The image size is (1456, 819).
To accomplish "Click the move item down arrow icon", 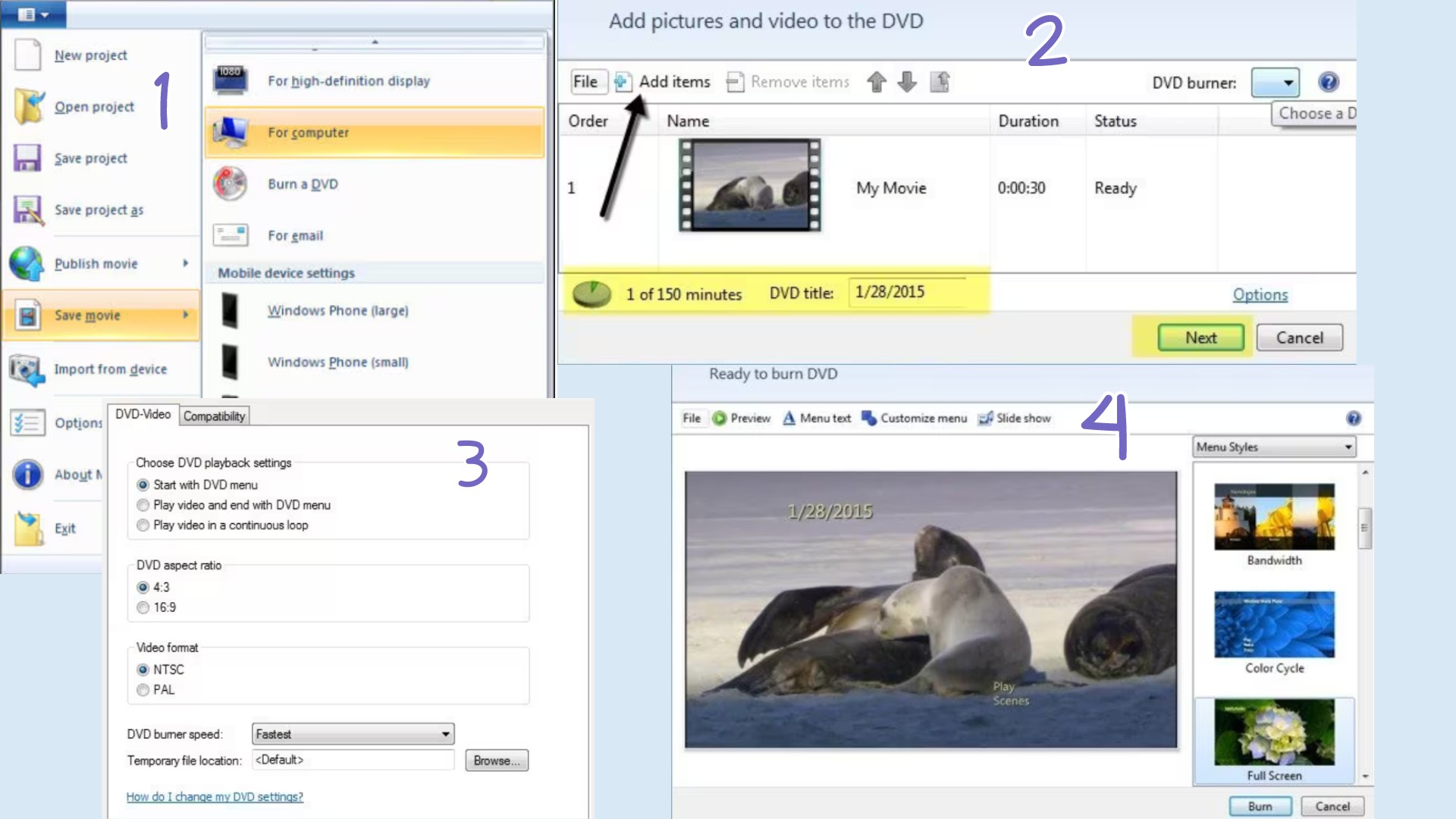I will (907, 82).
